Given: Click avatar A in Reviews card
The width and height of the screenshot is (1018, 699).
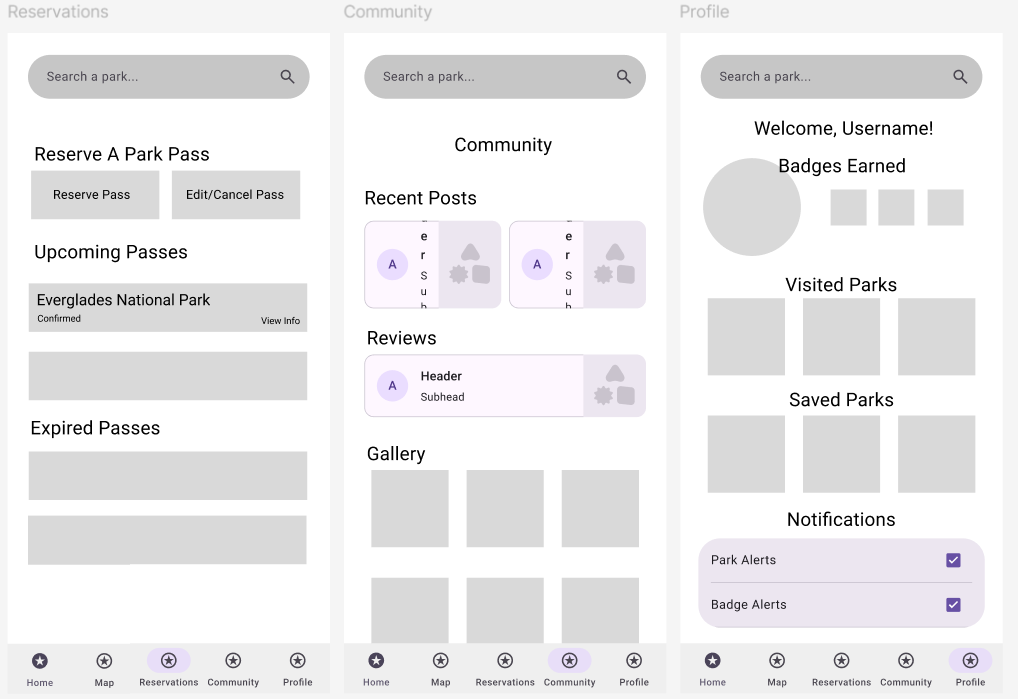Looking at the screenshot, I should (x=392, y=386).
